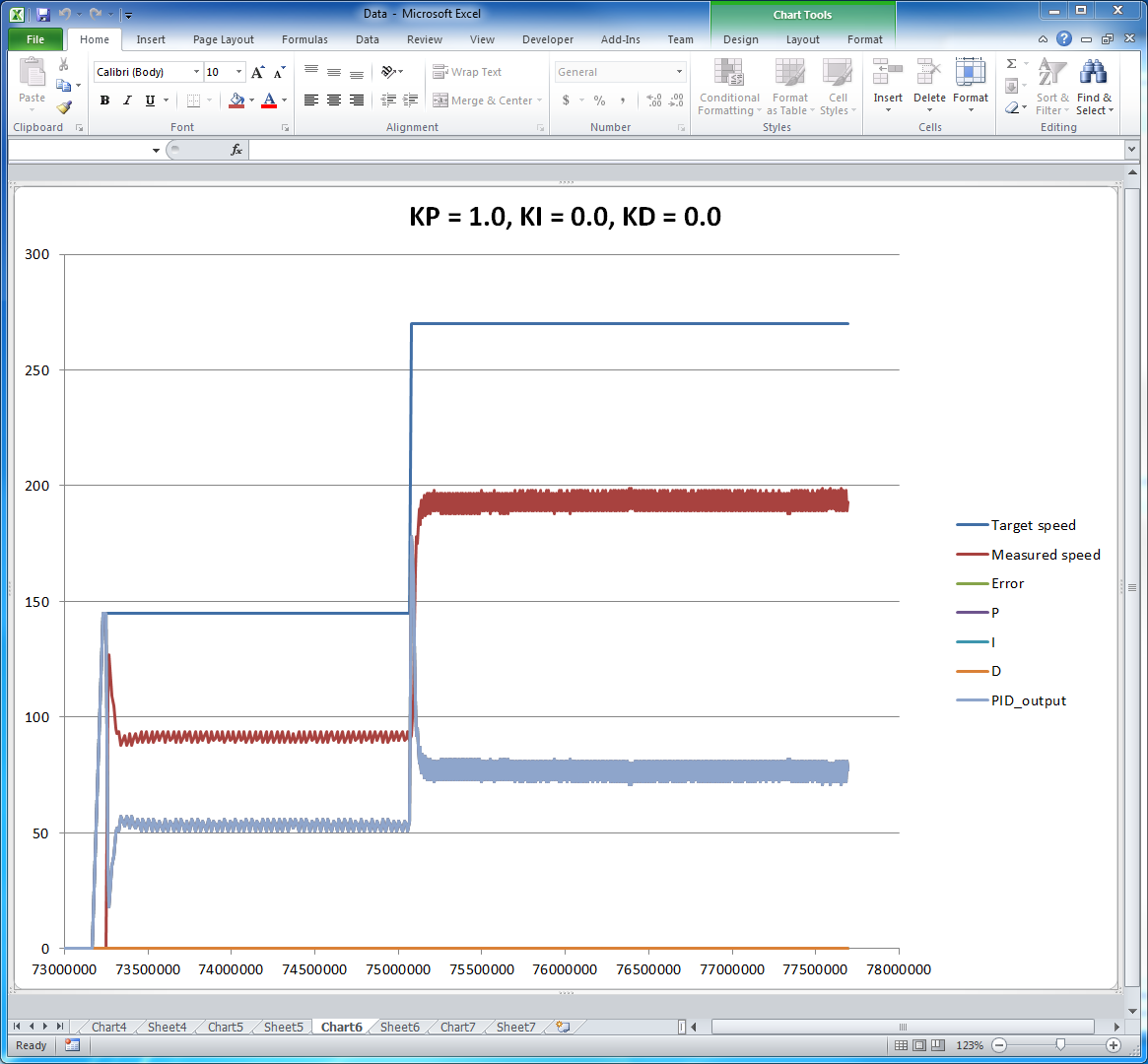The height and width of the screenshot is (1064, 1148).
Task: Click the Wrap Text button
Action: point(467,72)
